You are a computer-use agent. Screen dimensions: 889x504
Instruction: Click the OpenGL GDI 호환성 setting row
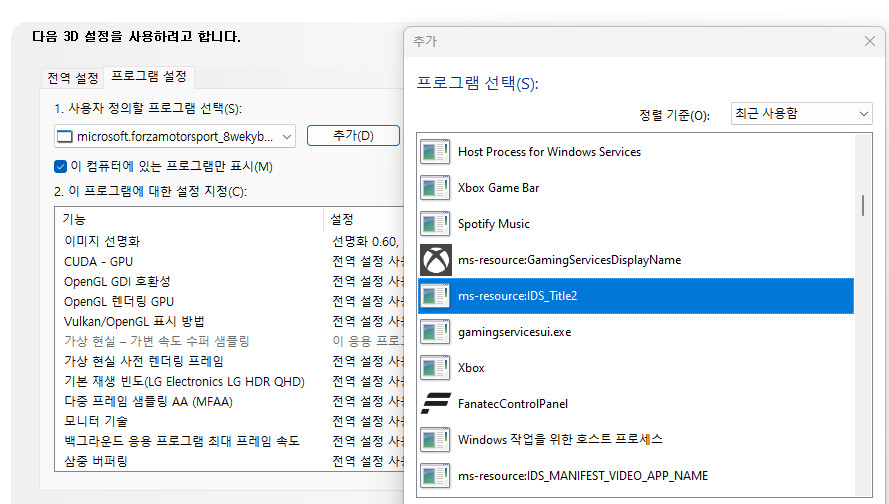(x=230, y=282)
